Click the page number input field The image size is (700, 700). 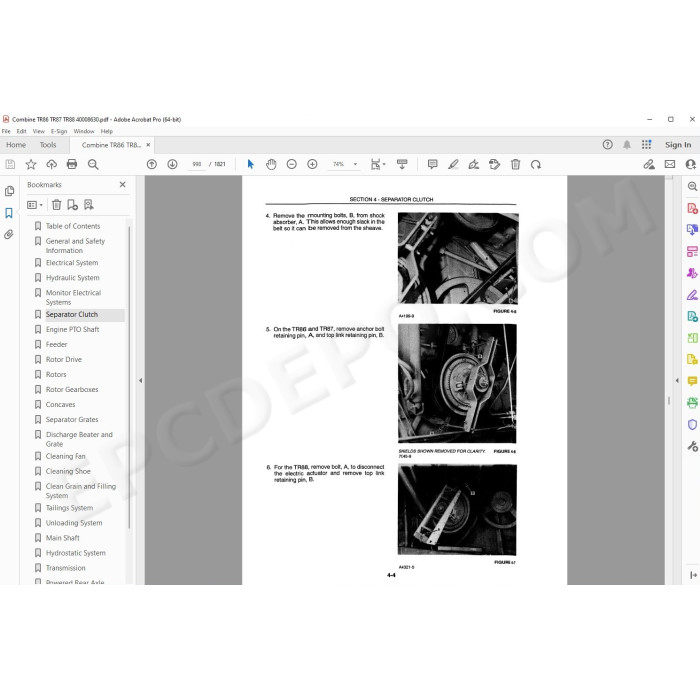(x=196, y=164)
